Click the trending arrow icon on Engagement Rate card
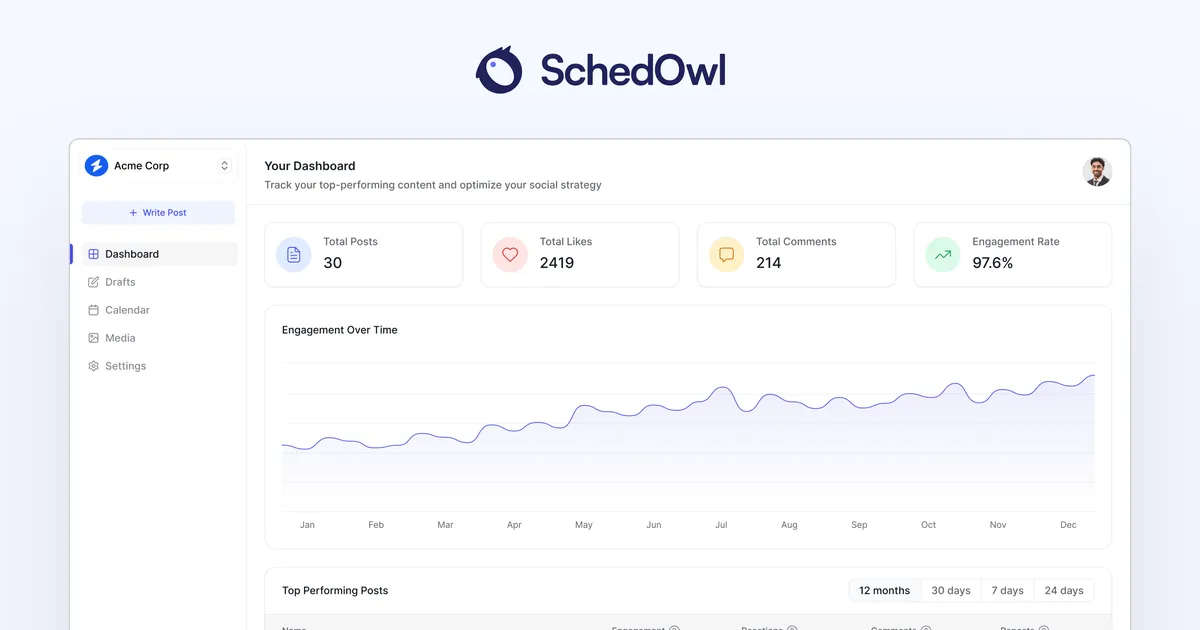This screenshot has height=630, width=1200. point(941,254)
